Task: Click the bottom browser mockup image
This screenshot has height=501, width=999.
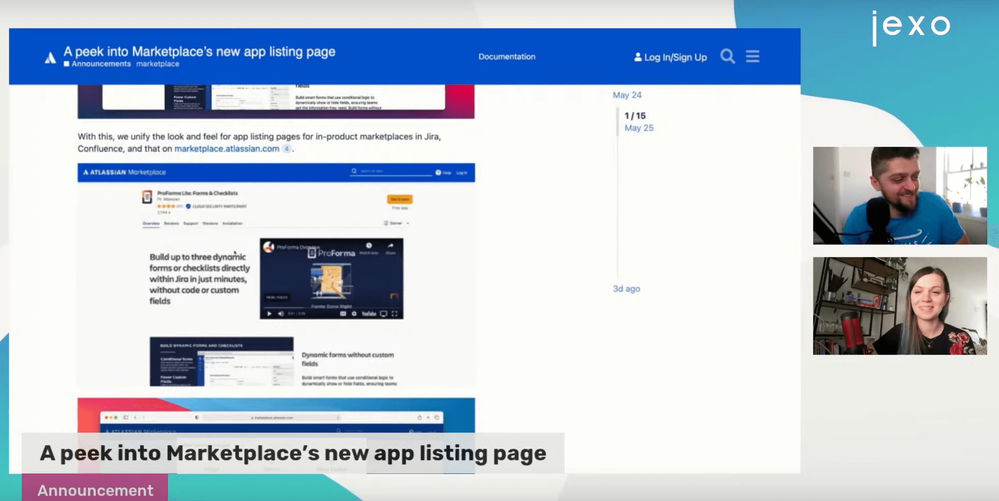Action: tap(276, 435)
